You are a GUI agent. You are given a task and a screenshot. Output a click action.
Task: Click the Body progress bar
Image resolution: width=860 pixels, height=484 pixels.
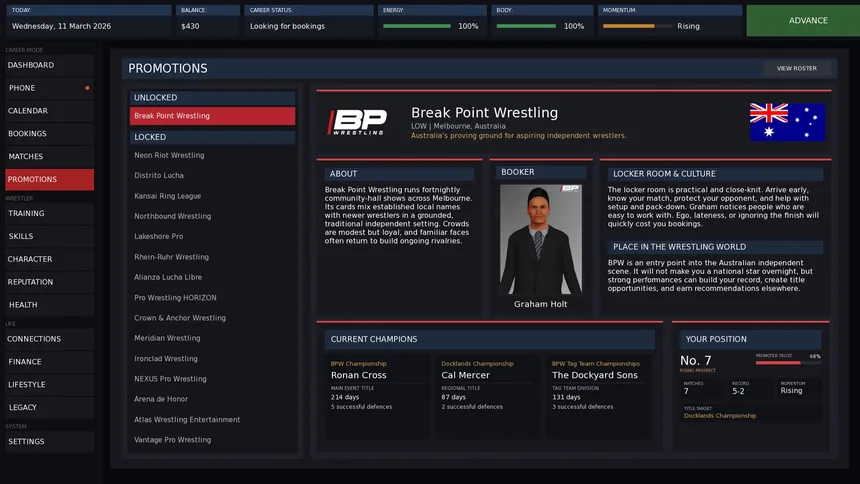[x=526, y=26]
